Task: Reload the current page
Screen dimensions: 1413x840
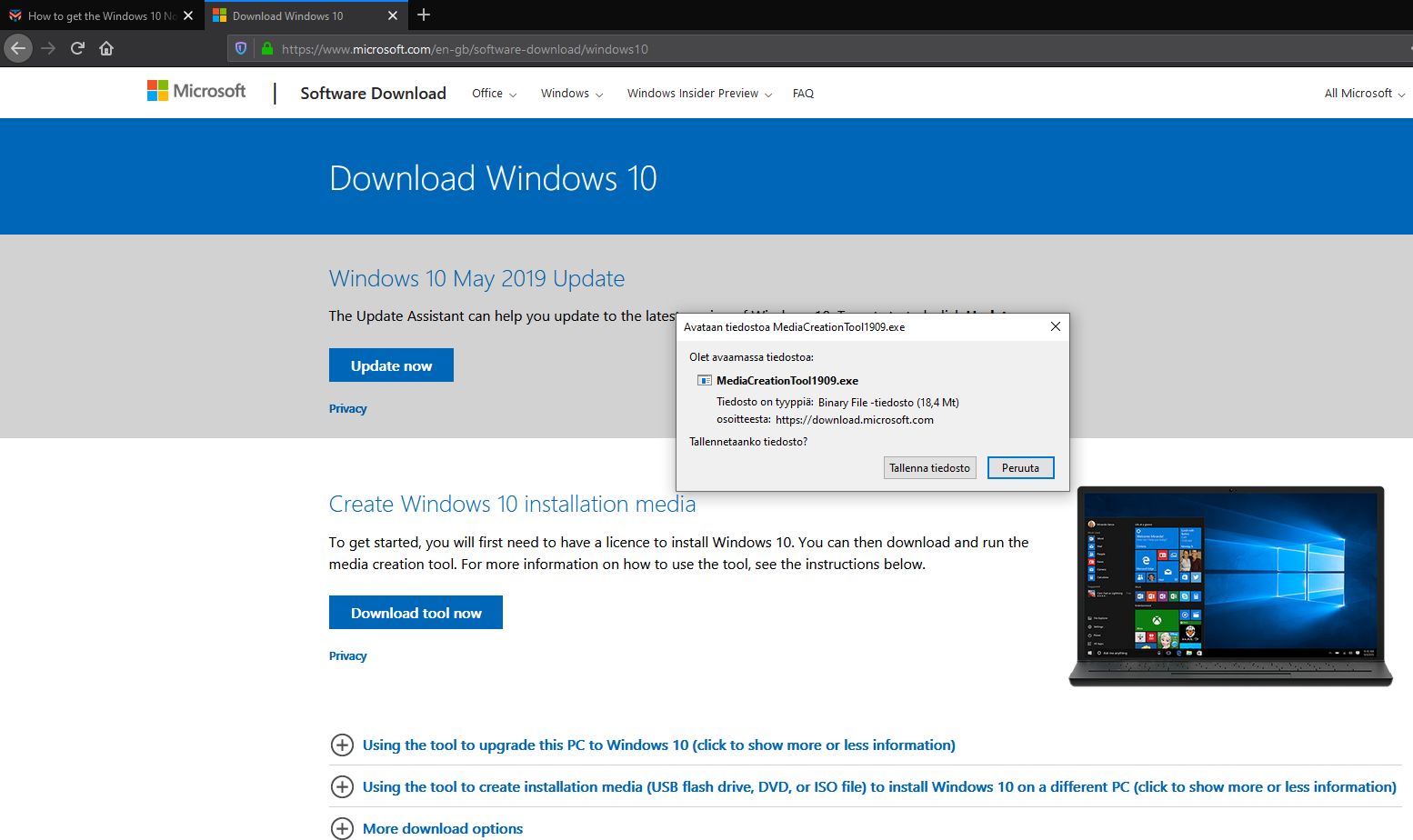Action: [x=77, y=48]
